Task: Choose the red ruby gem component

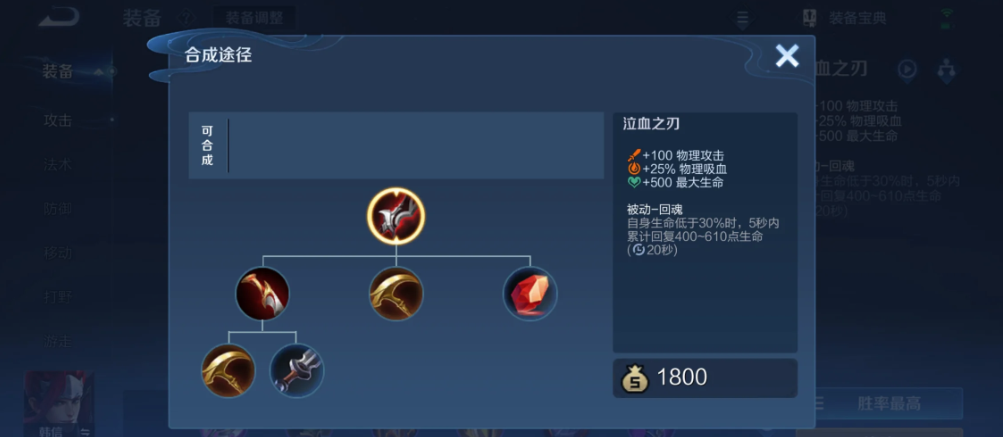Action: [x=530, y=294]
